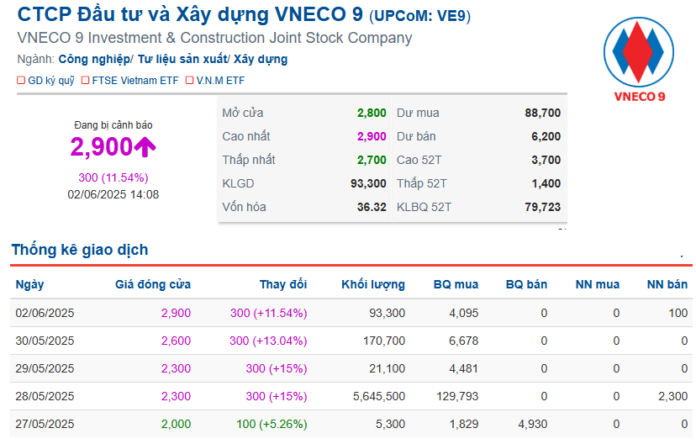Click the VNECO 9 company logo
This screenshot has width=696, height=444.
tap(638, 59)
